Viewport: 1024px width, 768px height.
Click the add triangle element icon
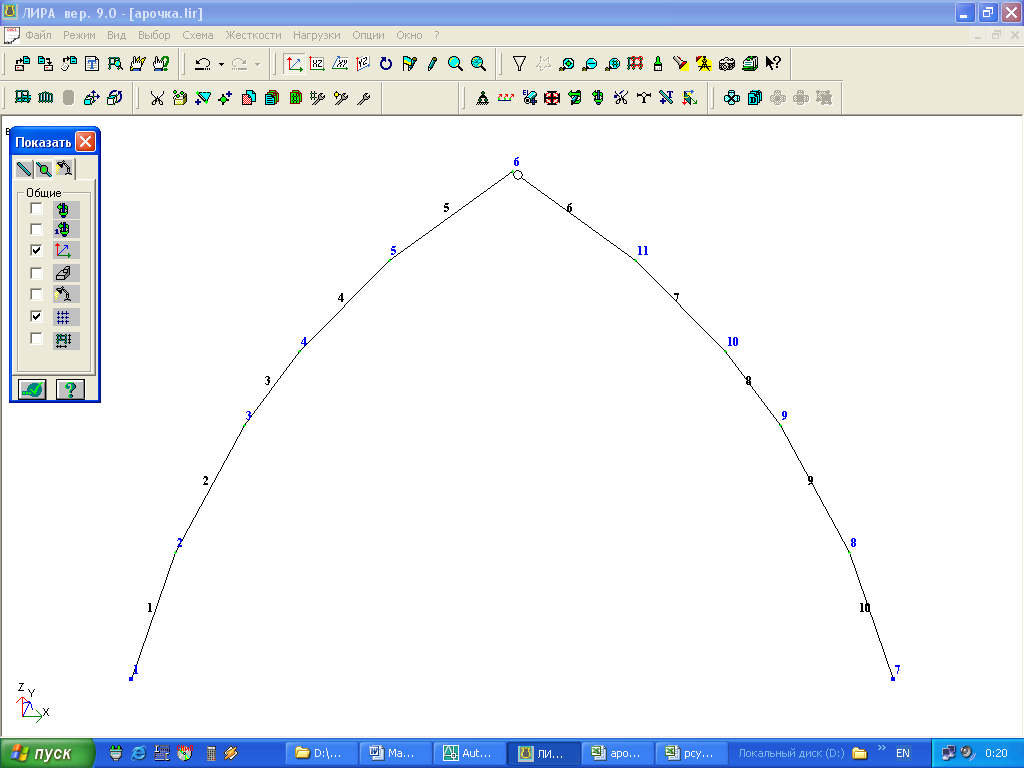[203, 98]
